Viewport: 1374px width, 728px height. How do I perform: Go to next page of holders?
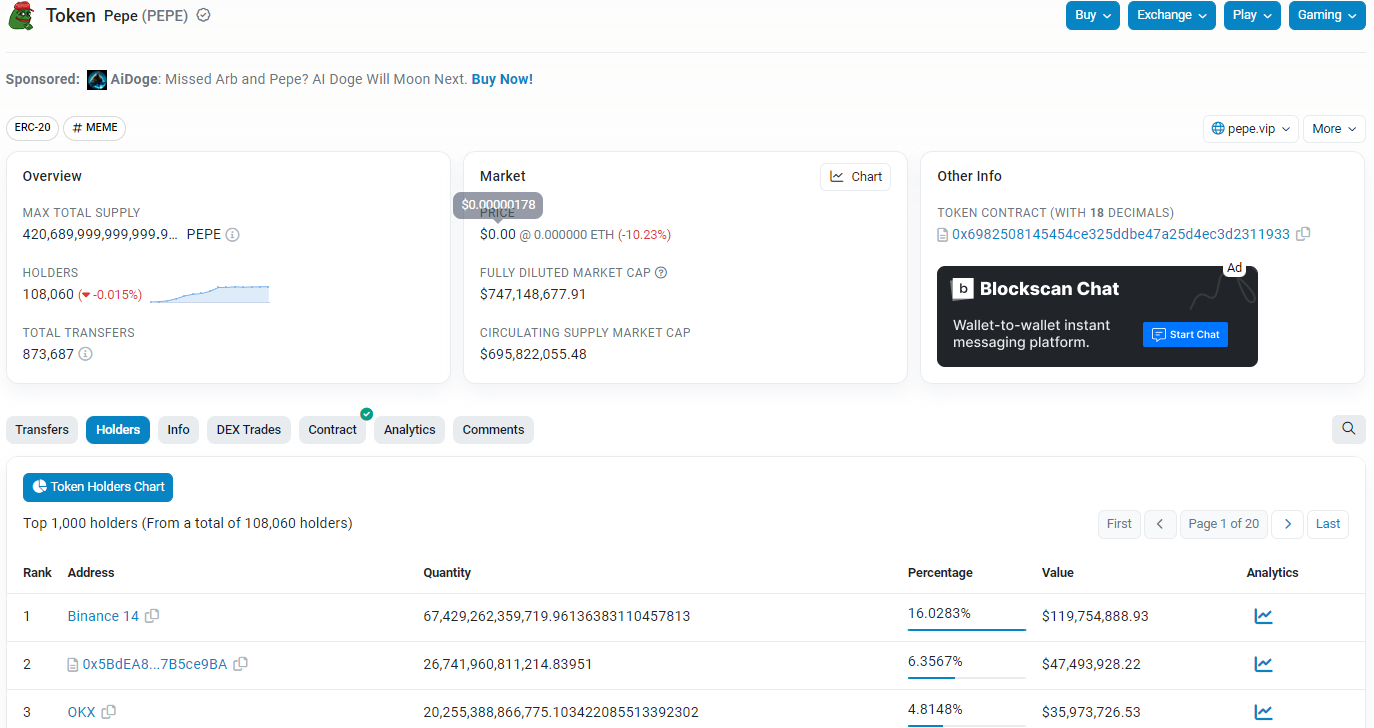1287,524
